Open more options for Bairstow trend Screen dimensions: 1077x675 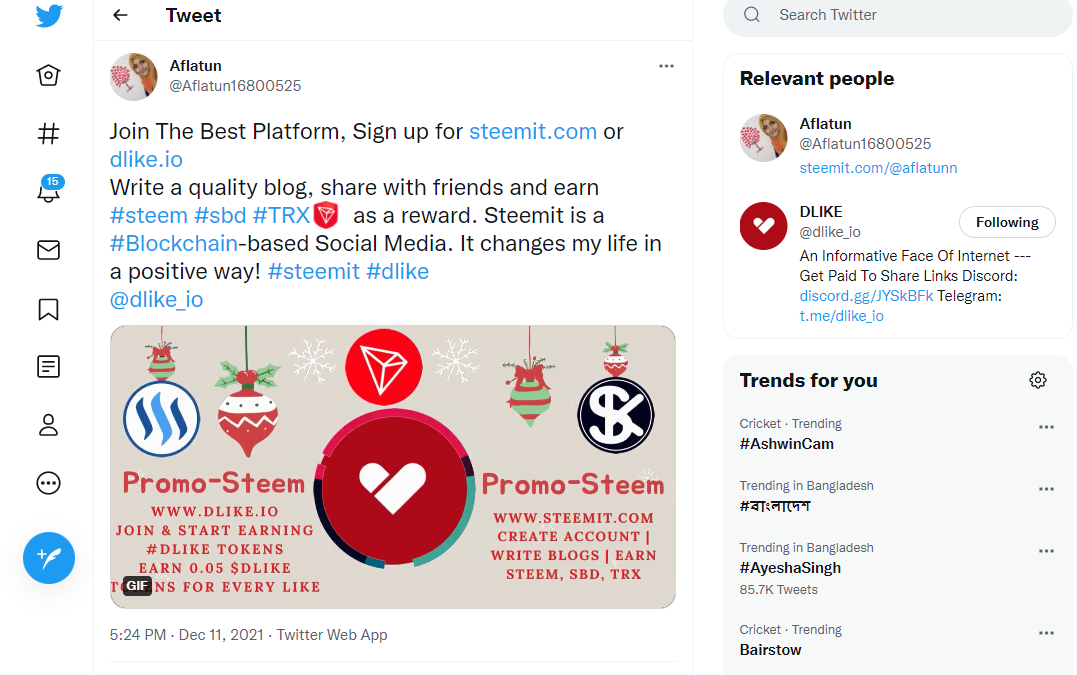click(1046, 633)
